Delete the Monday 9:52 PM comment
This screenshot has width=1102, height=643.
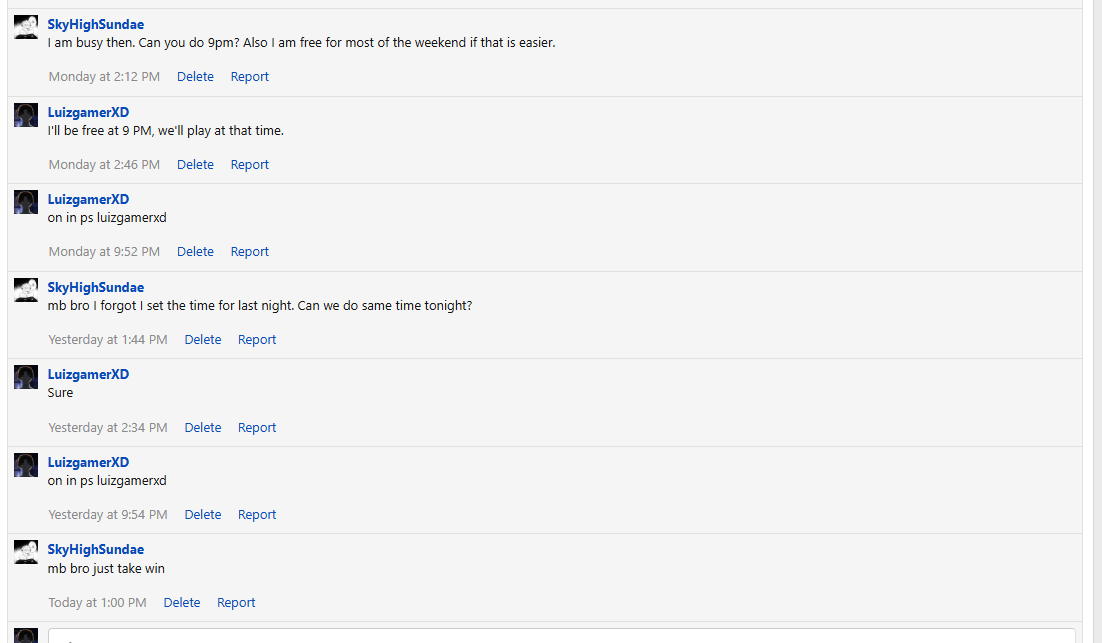(x=195, y=252)
